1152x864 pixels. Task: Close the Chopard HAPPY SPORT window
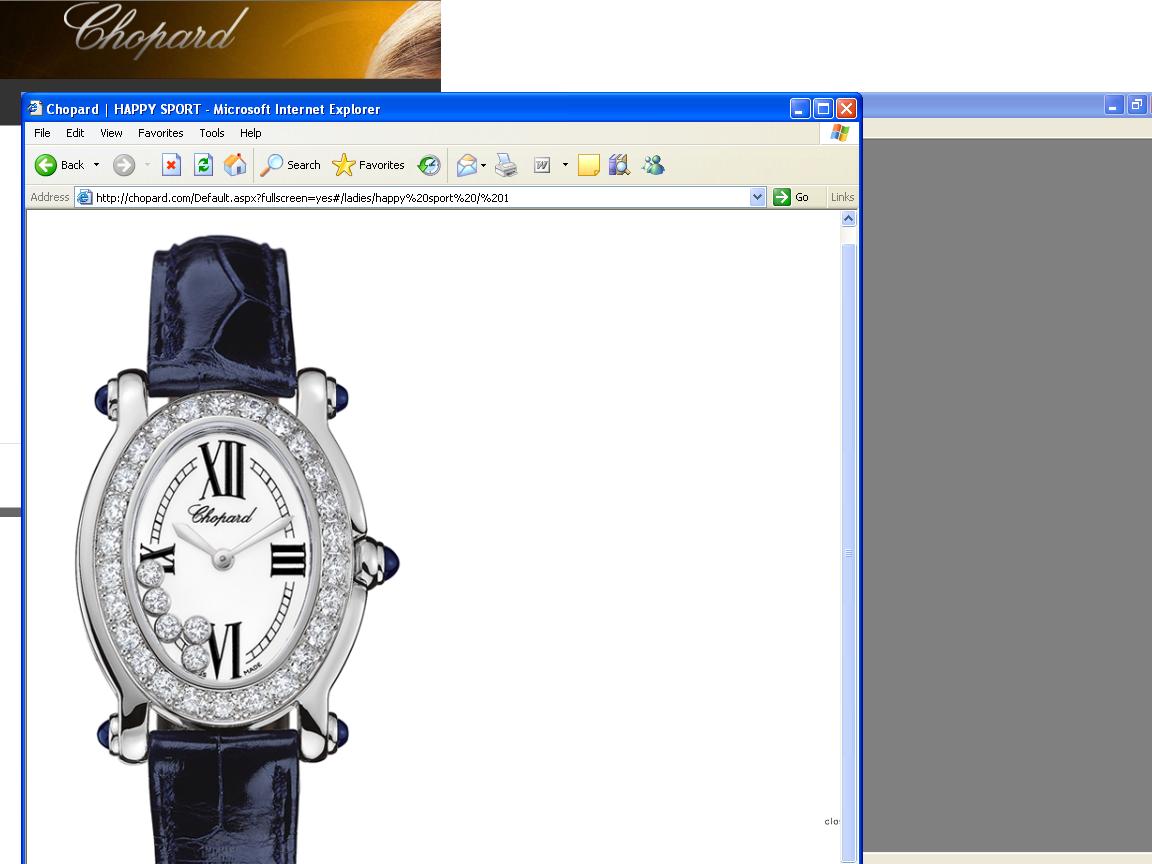[846, 109]
